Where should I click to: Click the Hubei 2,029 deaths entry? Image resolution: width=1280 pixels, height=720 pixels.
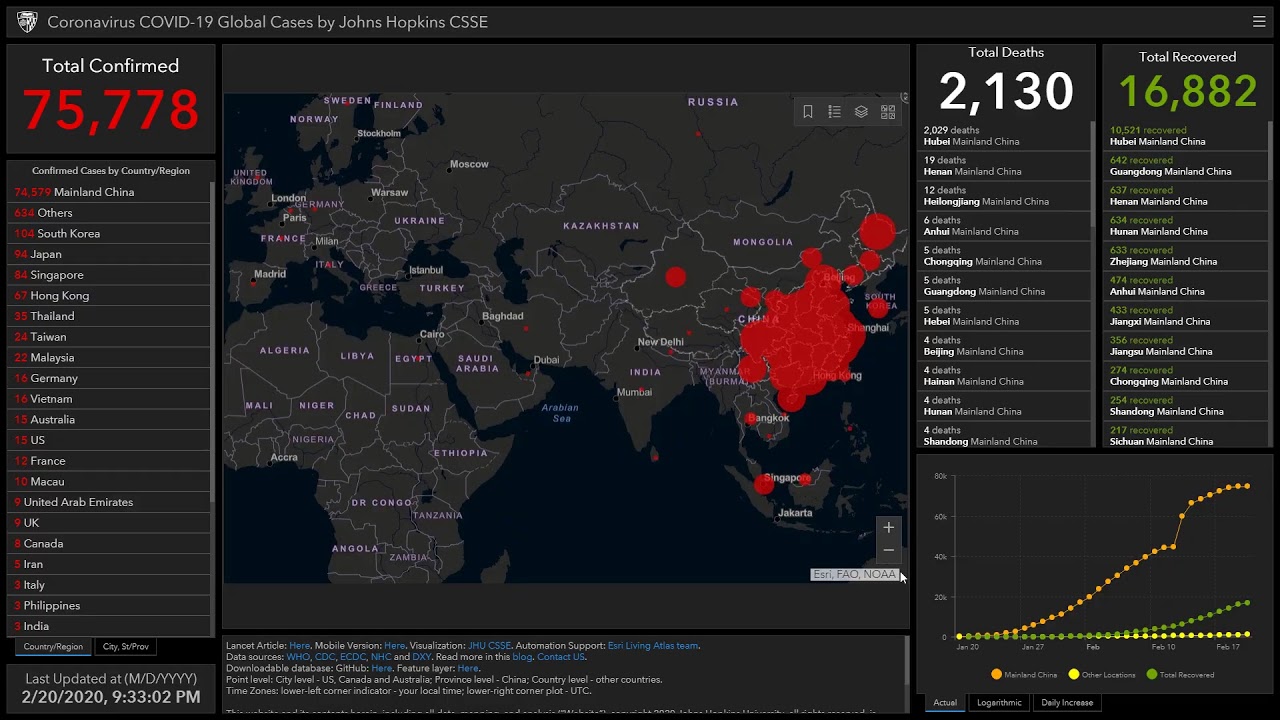1004,136
